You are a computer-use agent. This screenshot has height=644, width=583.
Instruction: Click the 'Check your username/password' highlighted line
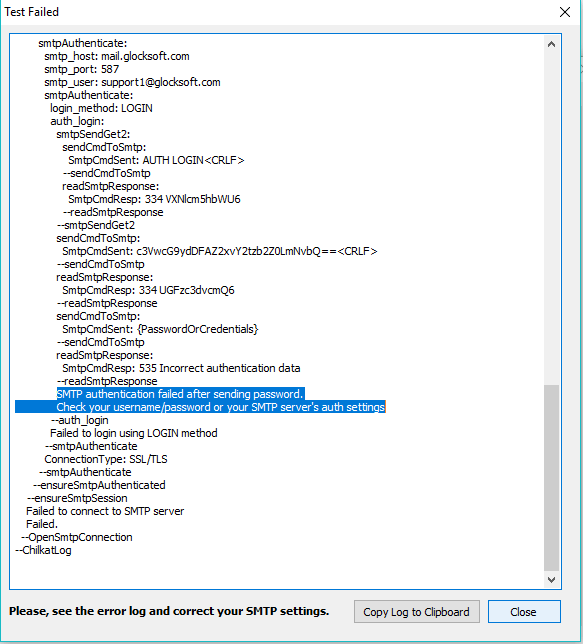[x=221, y=407]
